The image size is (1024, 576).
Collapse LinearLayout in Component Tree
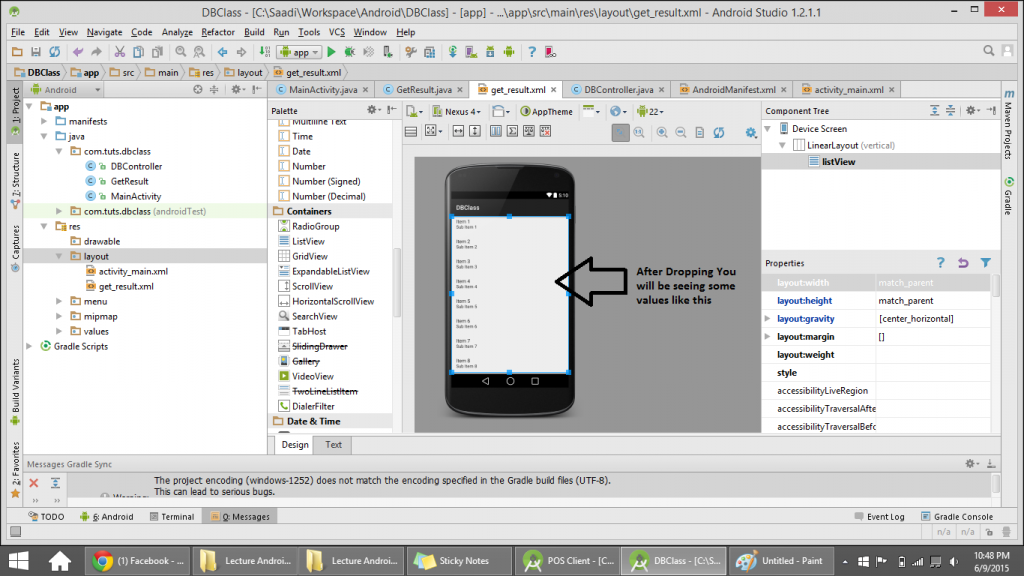pyautogui.click(x=782, y=146)
